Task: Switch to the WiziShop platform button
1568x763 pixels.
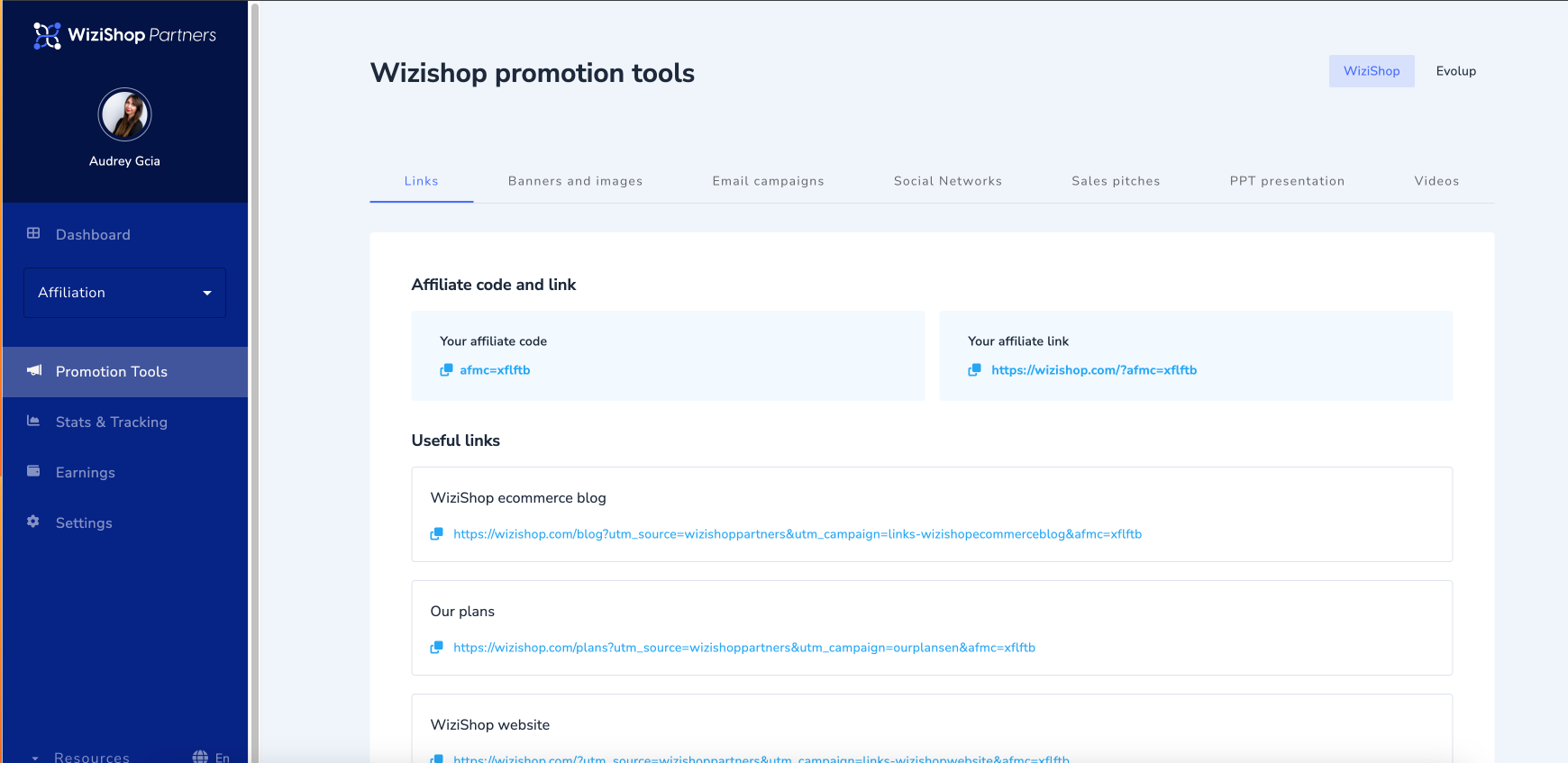Action: pyautogui.click(x=1372, y=71)
